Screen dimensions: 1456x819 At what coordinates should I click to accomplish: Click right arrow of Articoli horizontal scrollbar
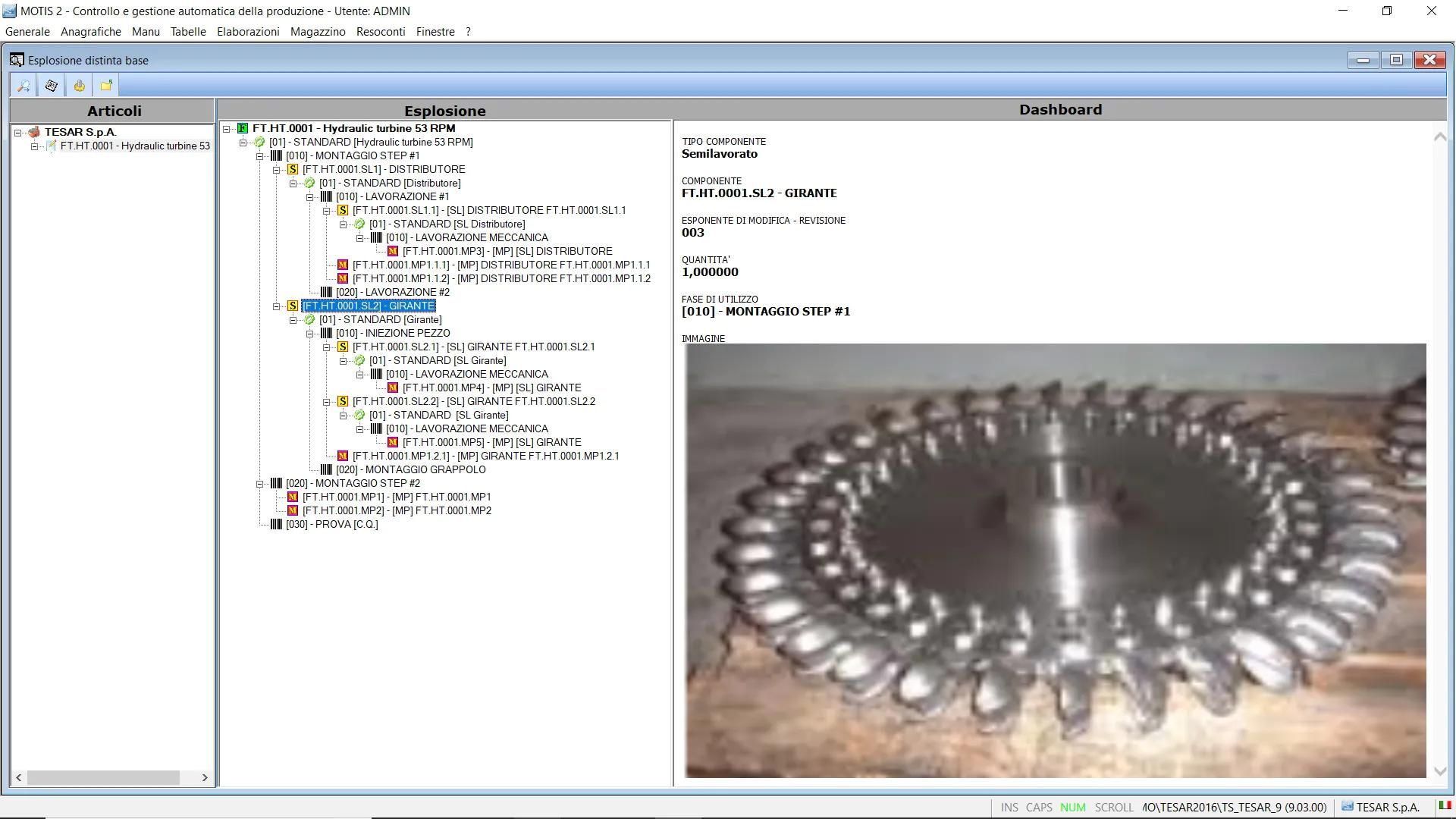pos(205,777)
